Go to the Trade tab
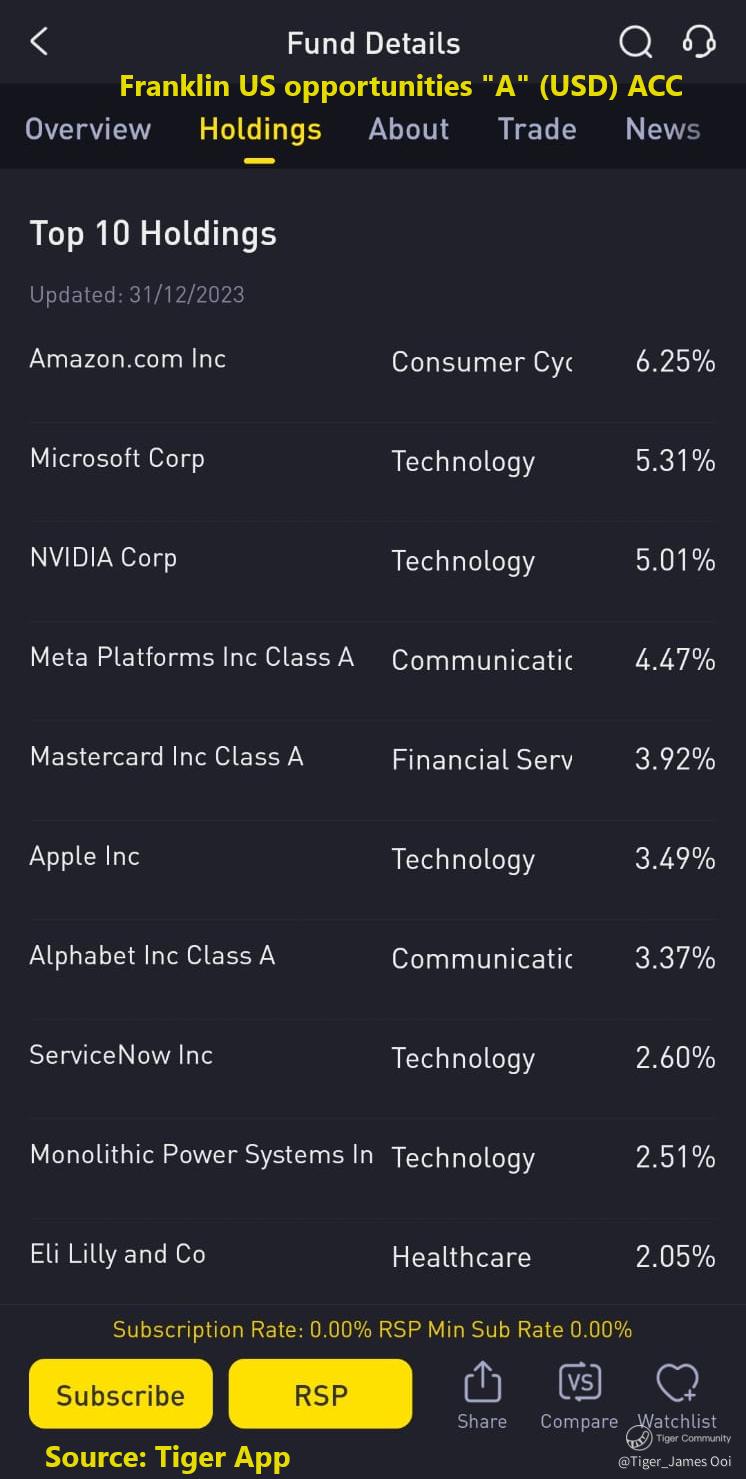The image size is (746, 1479). click(x=537, y=129)
